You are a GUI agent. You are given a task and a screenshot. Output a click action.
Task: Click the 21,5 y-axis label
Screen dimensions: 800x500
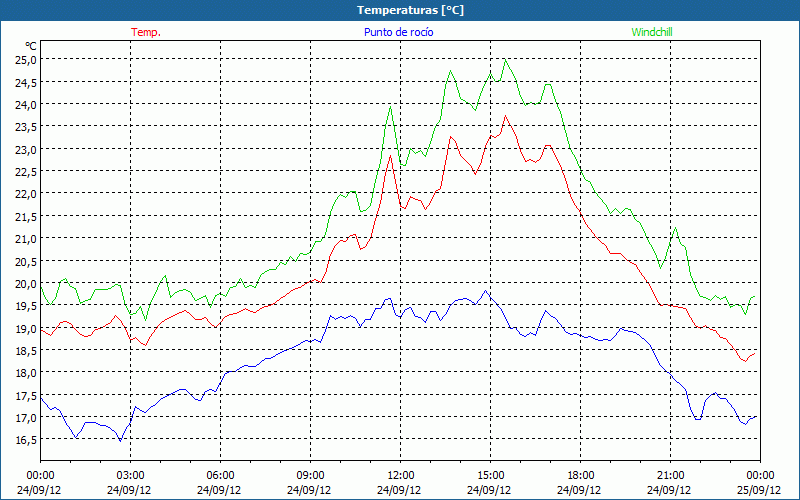(26, 216)
